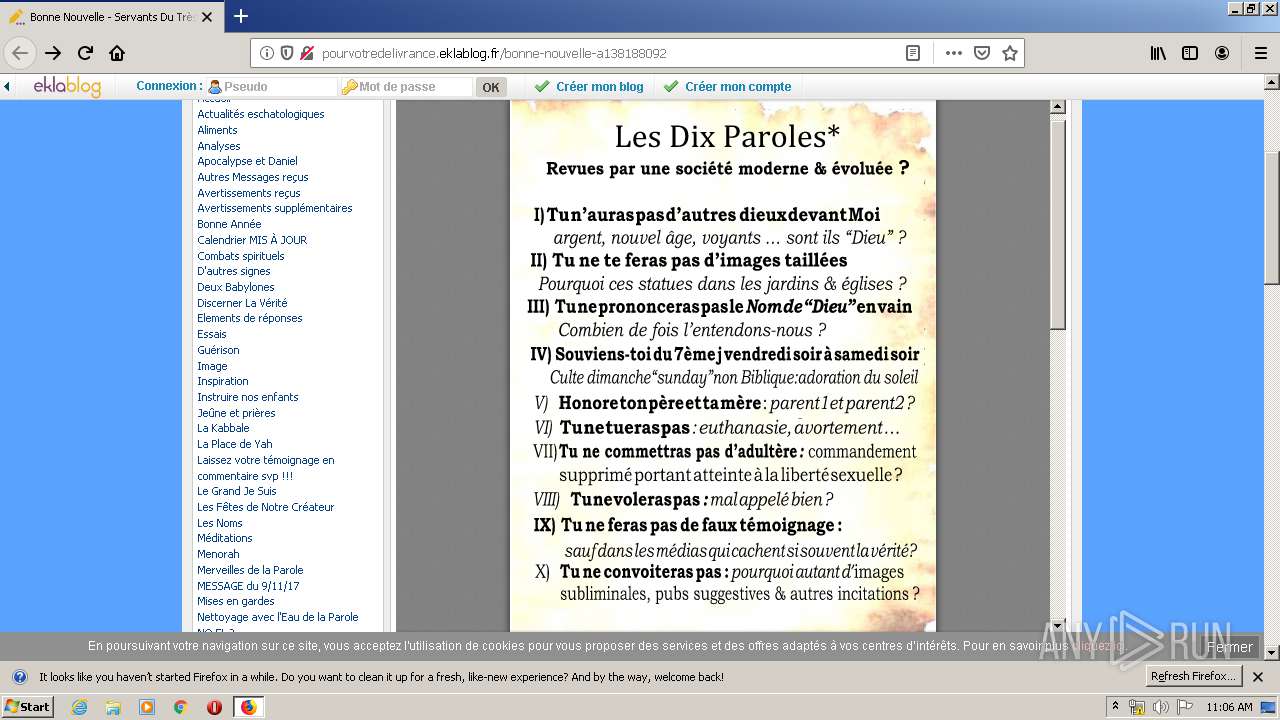1280x720 pixels.
Task: Select the Bonne Nouvelle tab
Action: pyautogui.click(x=111, y=17)
